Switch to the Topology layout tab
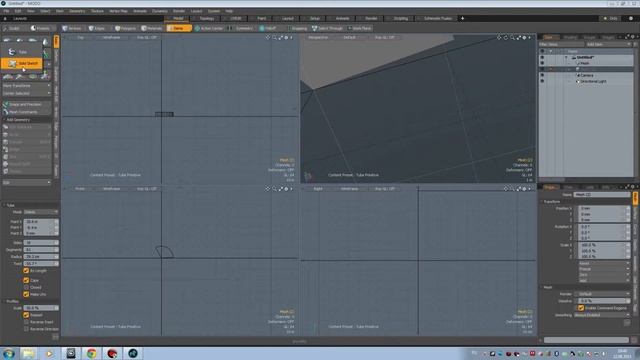Screen dimensions: 640x360 pos(207,18)
